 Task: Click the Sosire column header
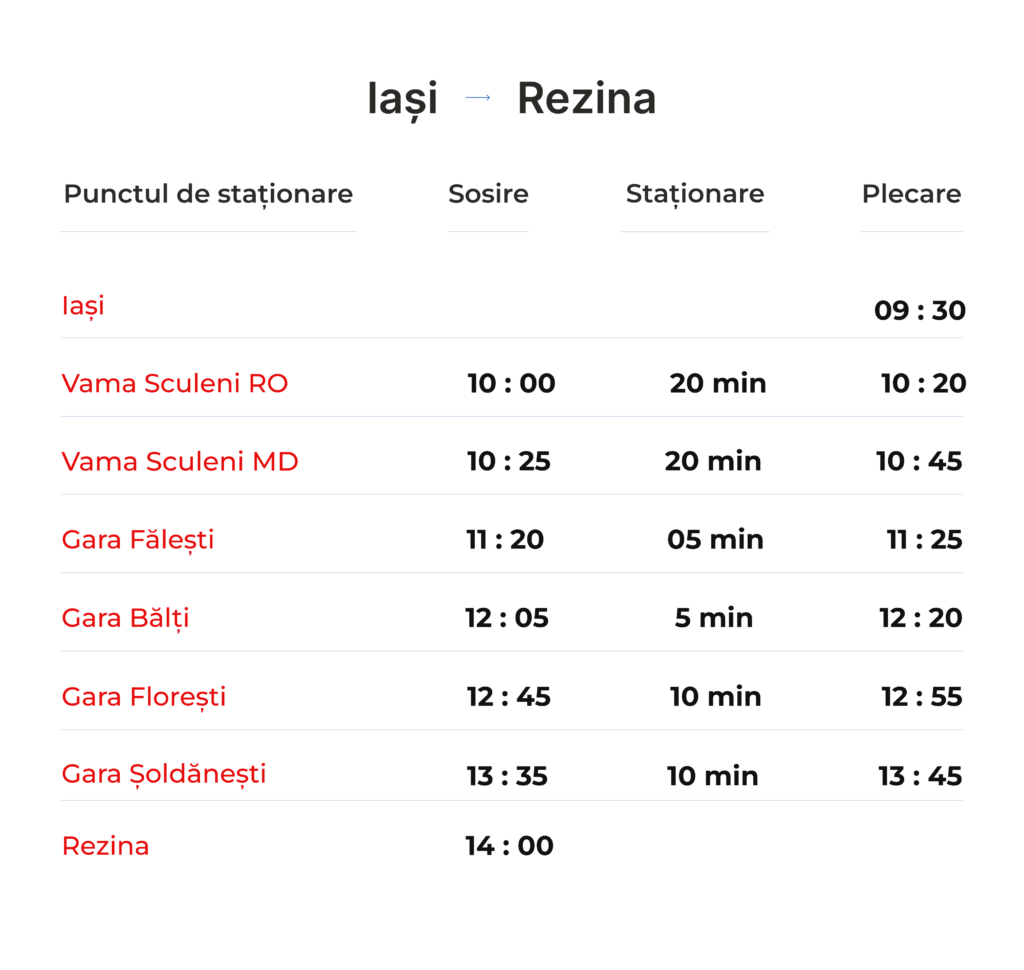coord(488,194)
